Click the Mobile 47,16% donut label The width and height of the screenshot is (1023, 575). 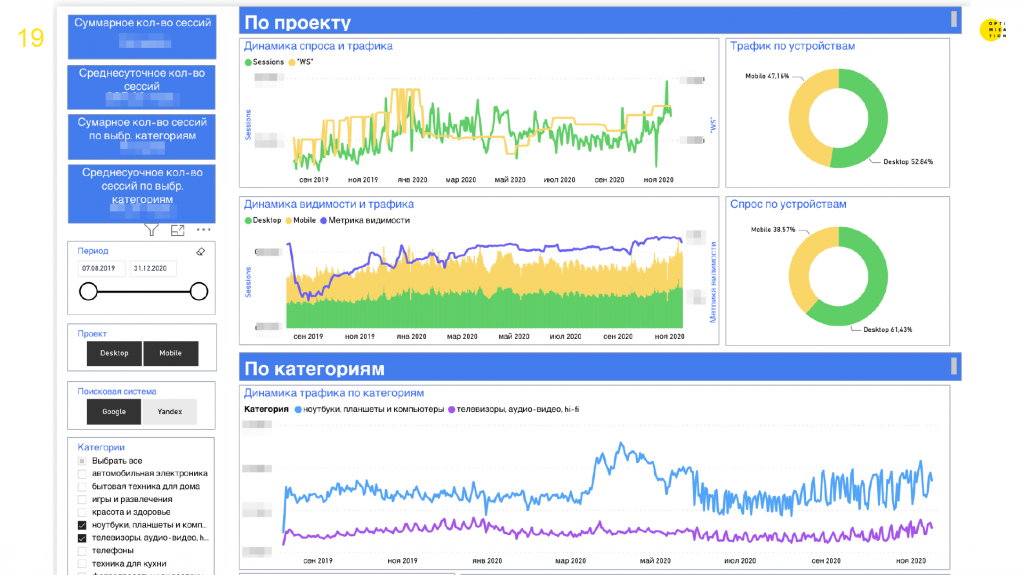(x=767, y=76)
